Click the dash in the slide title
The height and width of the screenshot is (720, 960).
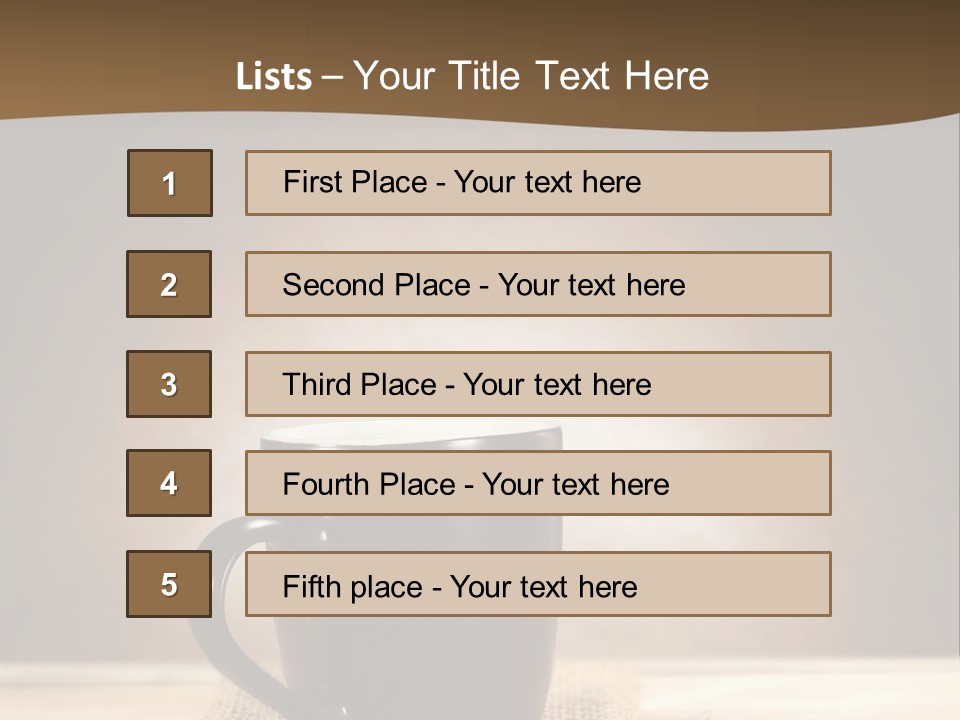pos(332,78)
